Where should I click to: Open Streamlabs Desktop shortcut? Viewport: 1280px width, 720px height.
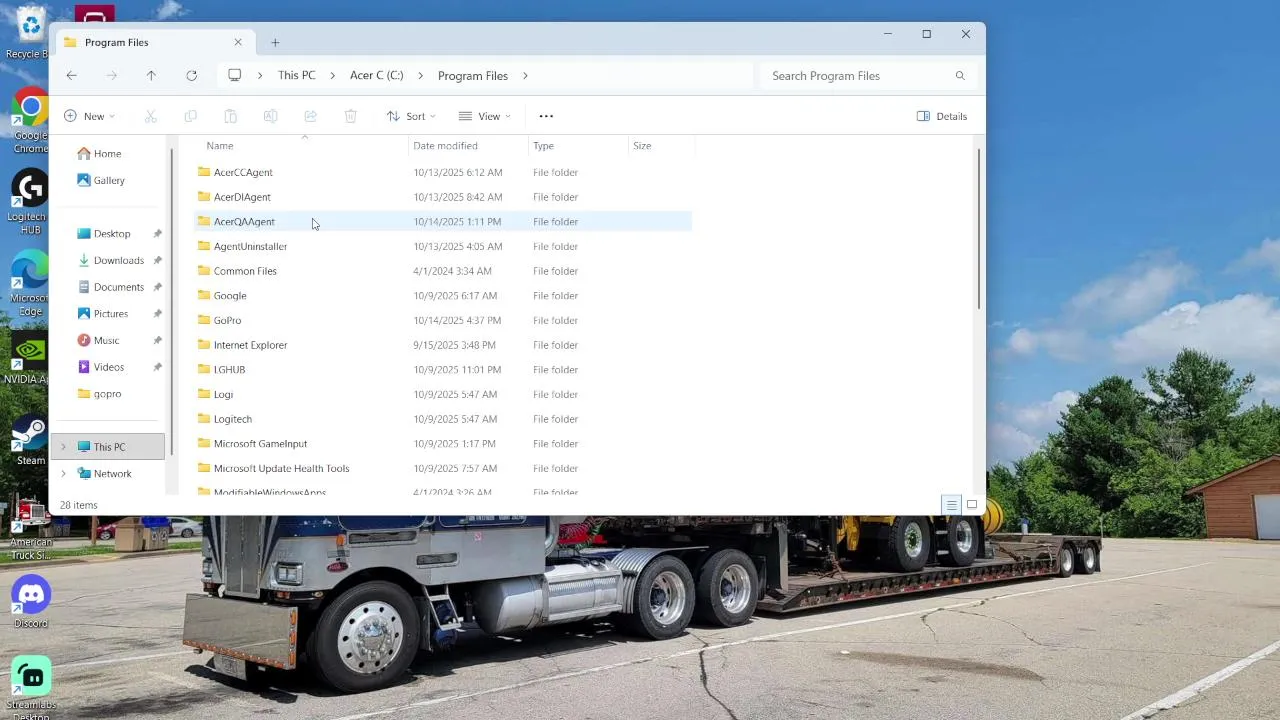31,688
